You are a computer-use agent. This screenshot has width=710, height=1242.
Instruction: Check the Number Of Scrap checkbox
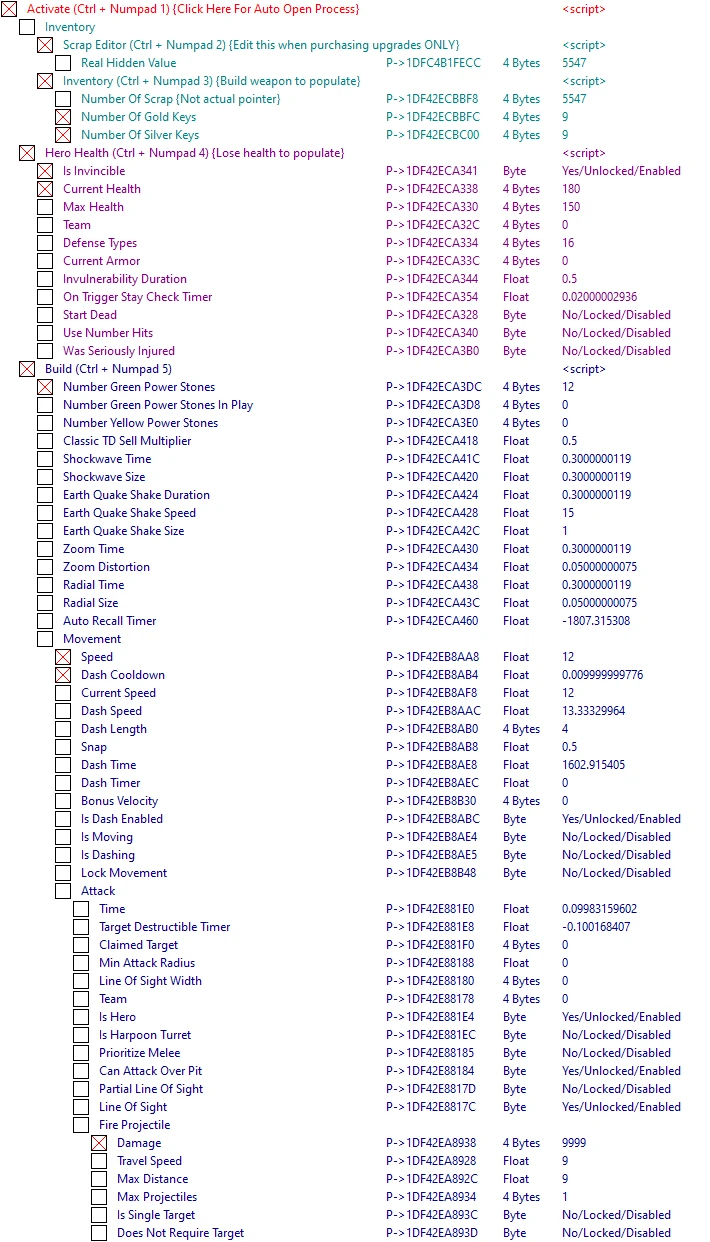point(63,99)
